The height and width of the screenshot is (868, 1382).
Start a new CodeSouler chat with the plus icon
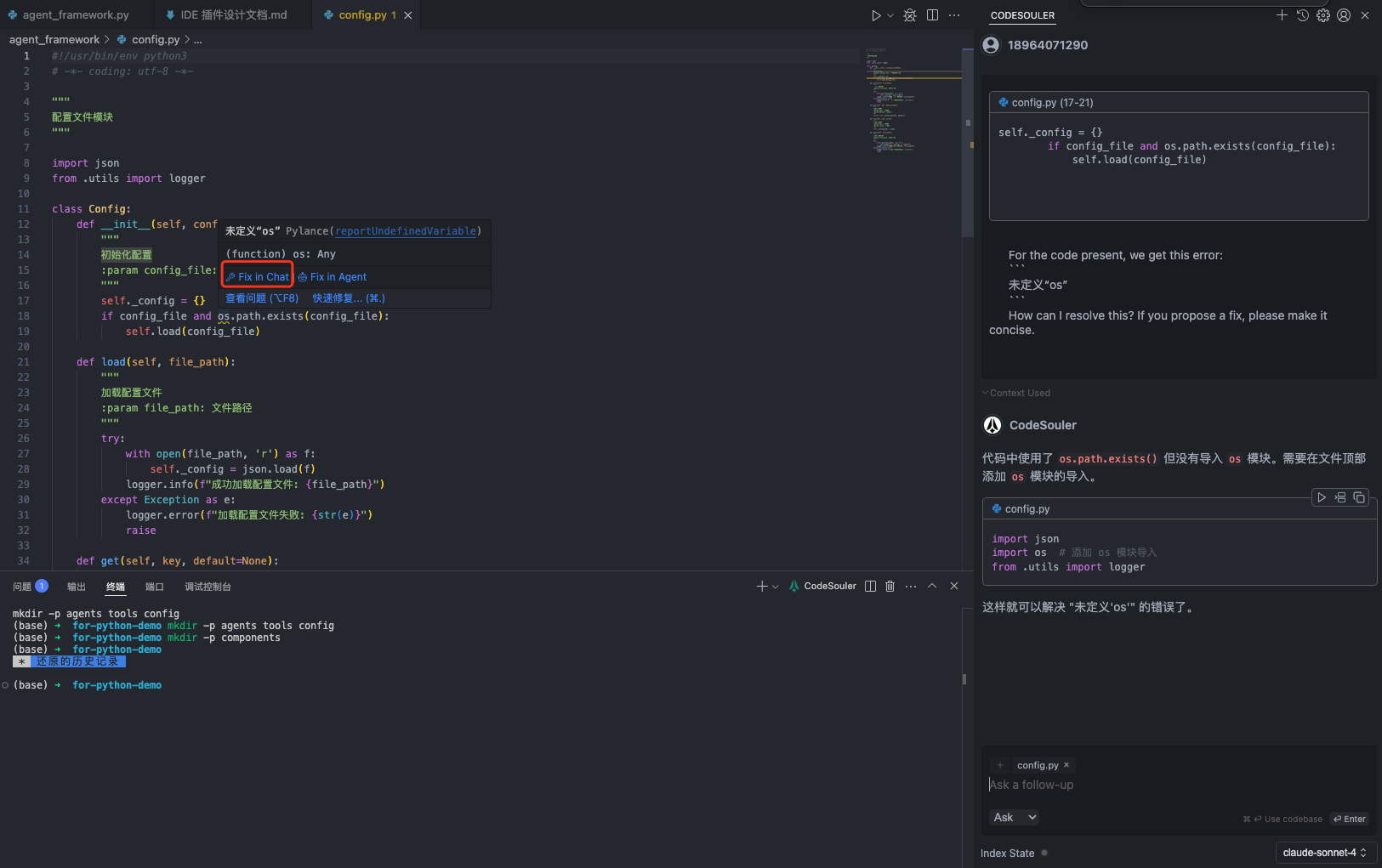point(1282,15)
